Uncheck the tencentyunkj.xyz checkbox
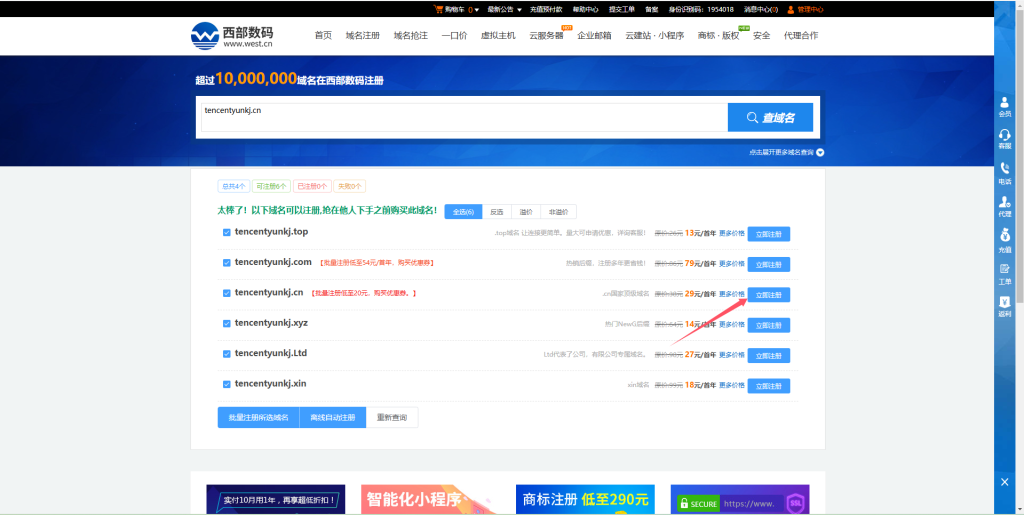The width and height of the screenshot is (1024, 515). 227,324
